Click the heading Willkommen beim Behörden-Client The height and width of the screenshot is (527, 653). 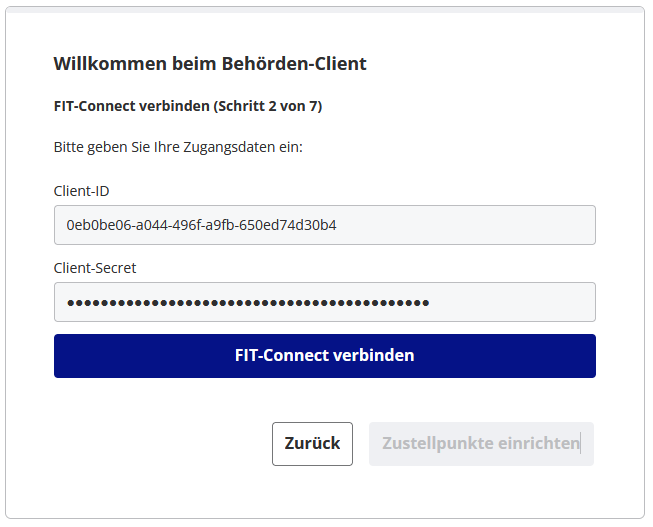[x=210, y=64]
